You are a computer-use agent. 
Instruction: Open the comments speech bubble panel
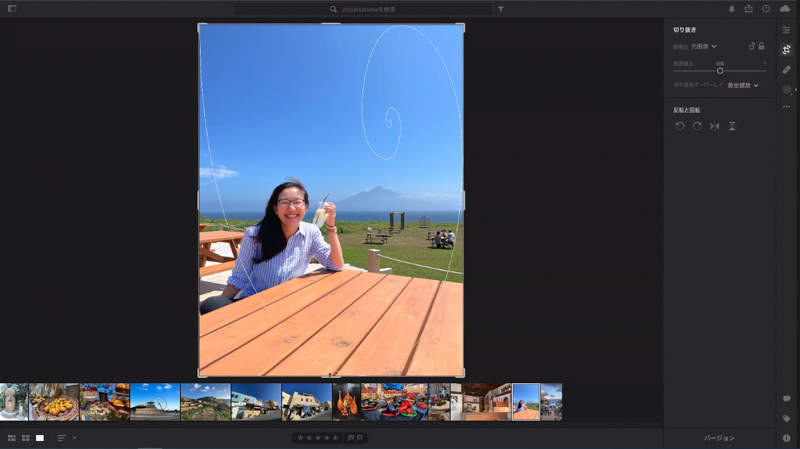click(786, 398)
